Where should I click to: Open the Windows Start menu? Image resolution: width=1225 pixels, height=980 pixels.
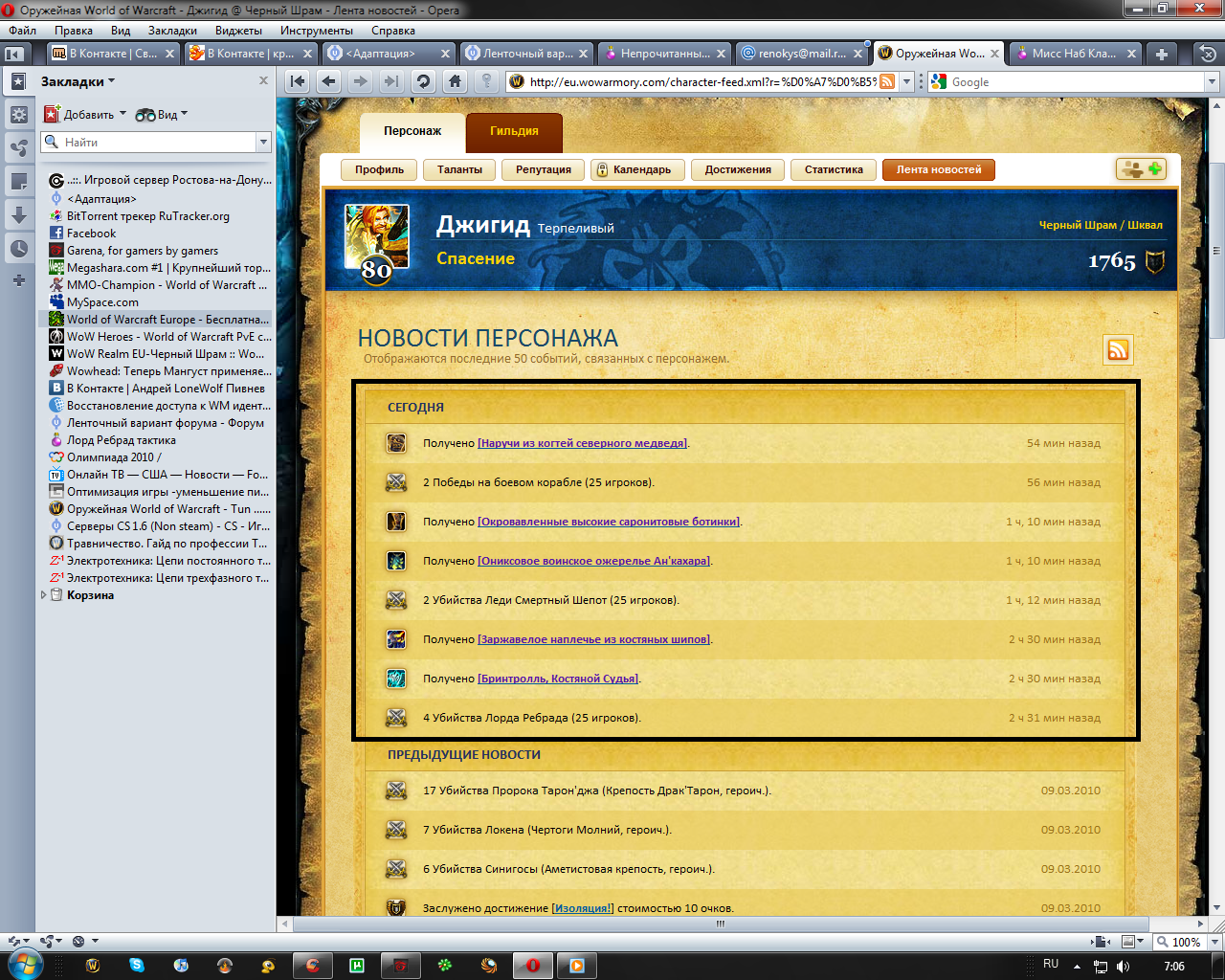coord(26,965)
